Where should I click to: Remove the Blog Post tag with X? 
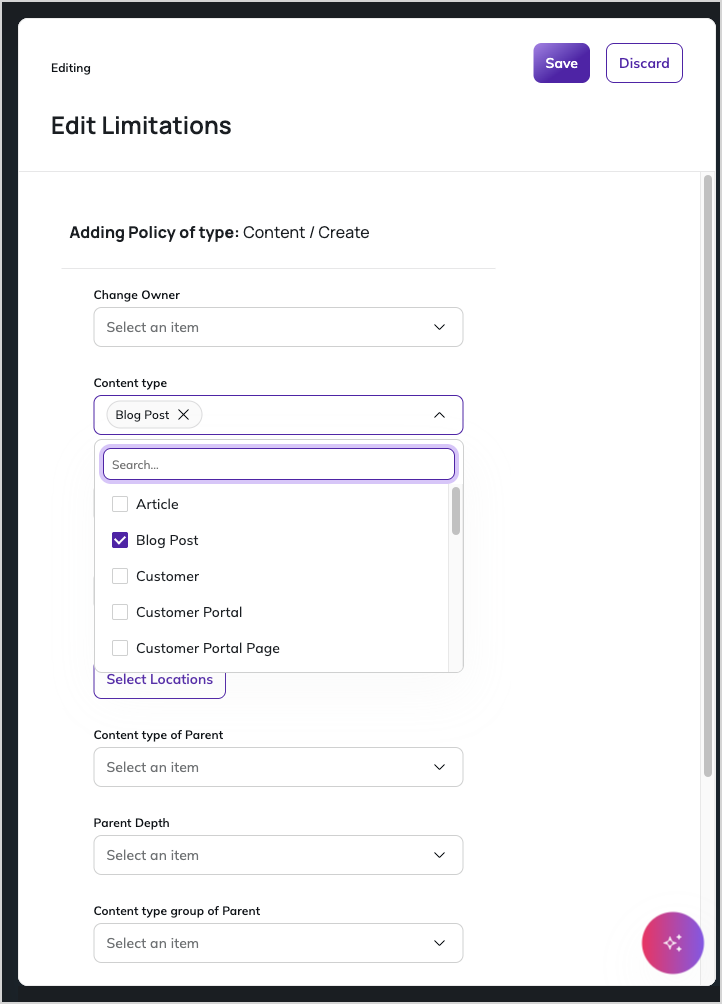(184, 415)
